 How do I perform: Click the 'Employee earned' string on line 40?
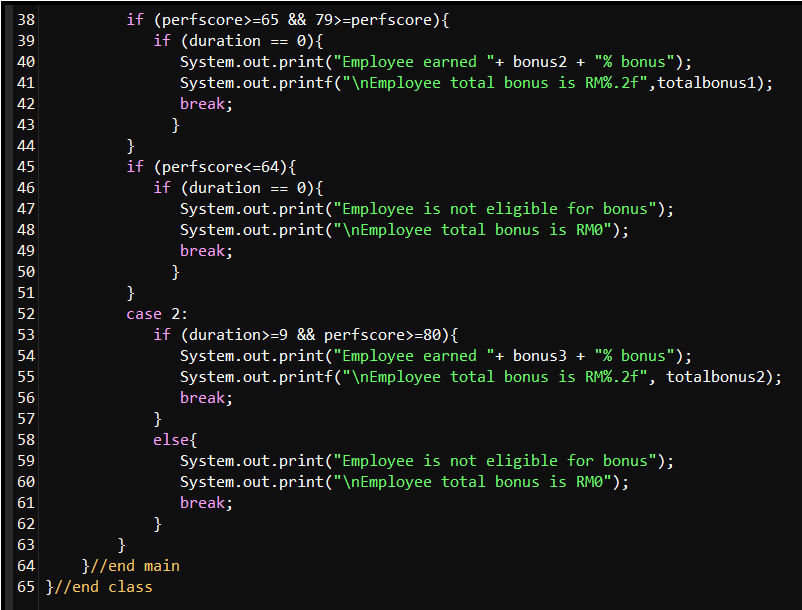pyautogui.click(x=409, y=62)
